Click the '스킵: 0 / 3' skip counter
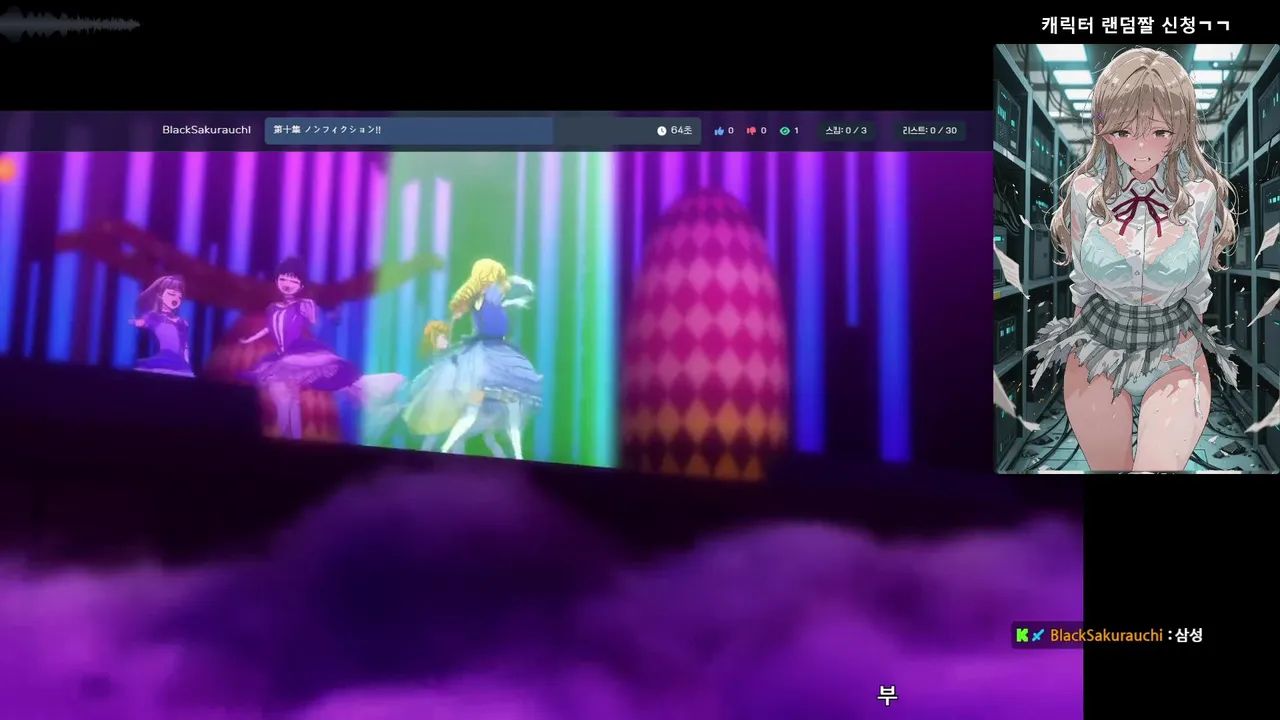 [845, 131]
